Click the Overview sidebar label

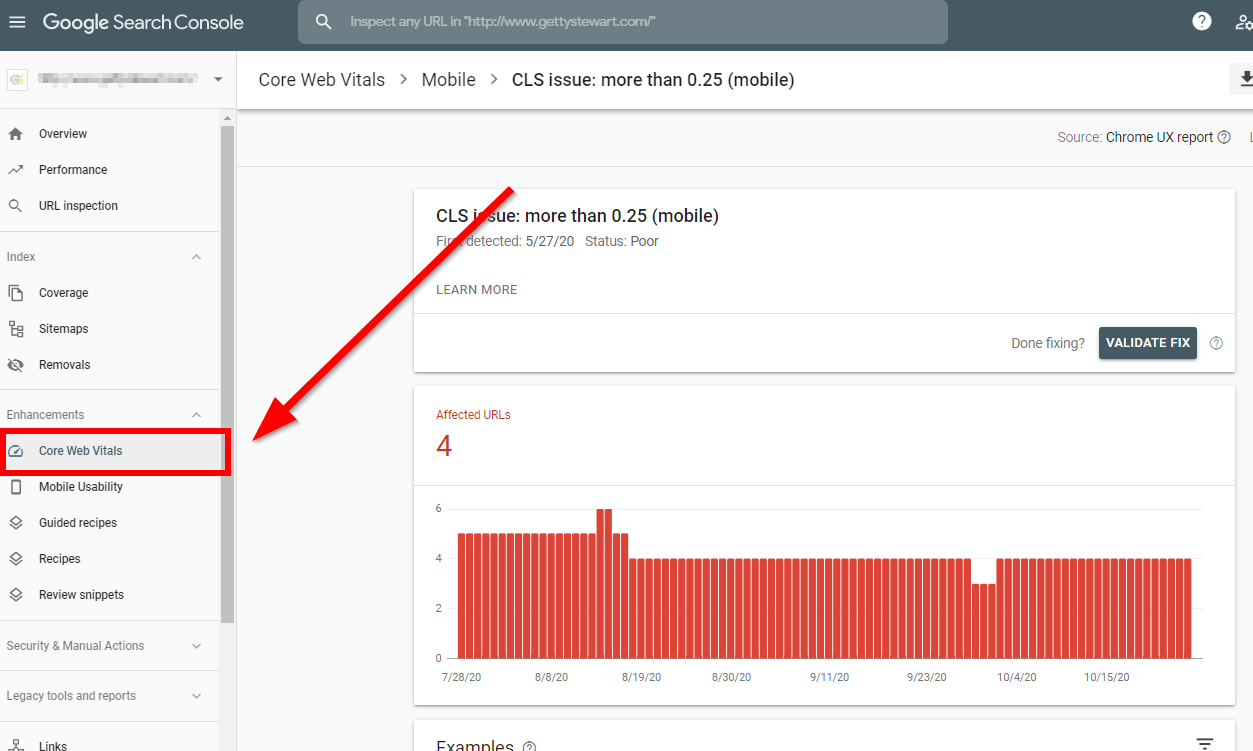click(x=63, y=134)
